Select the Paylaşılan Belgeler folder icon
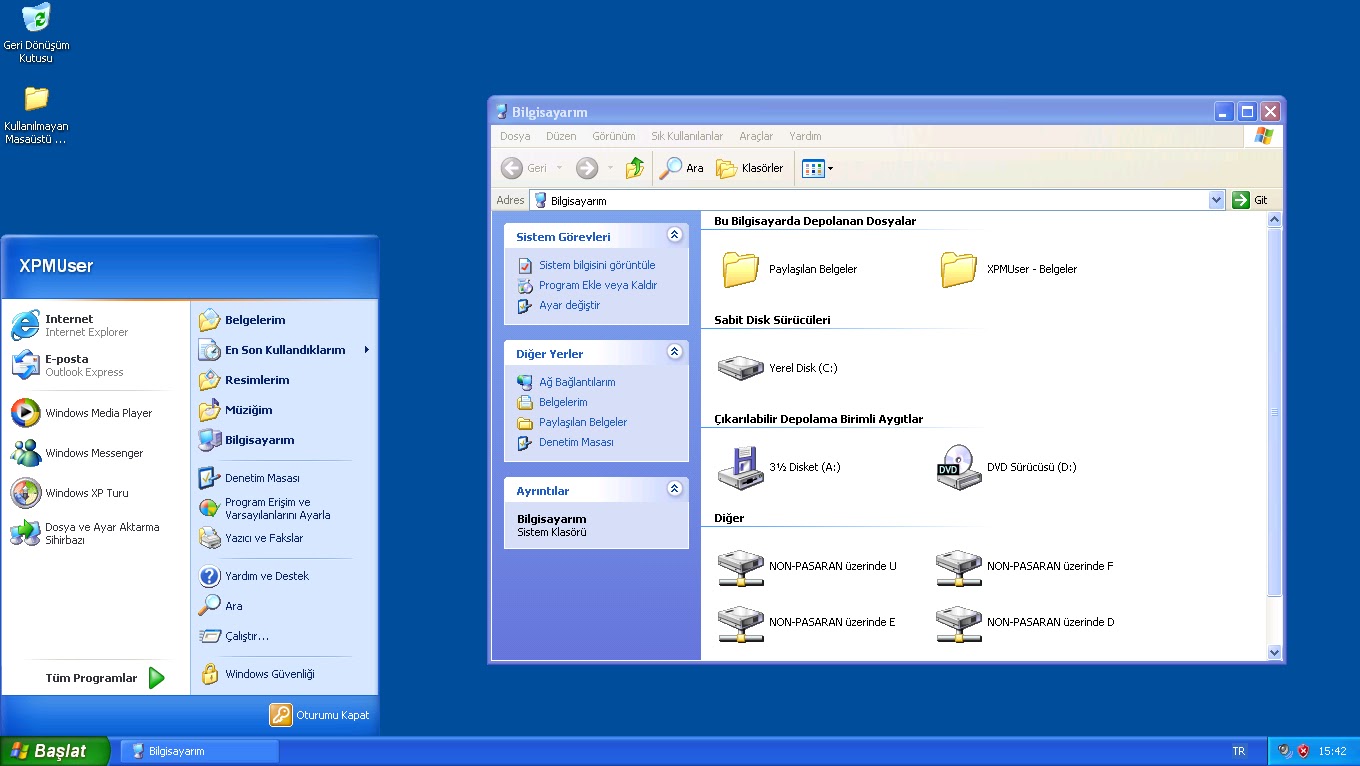Screen dimensions: 1360x766 740,269
